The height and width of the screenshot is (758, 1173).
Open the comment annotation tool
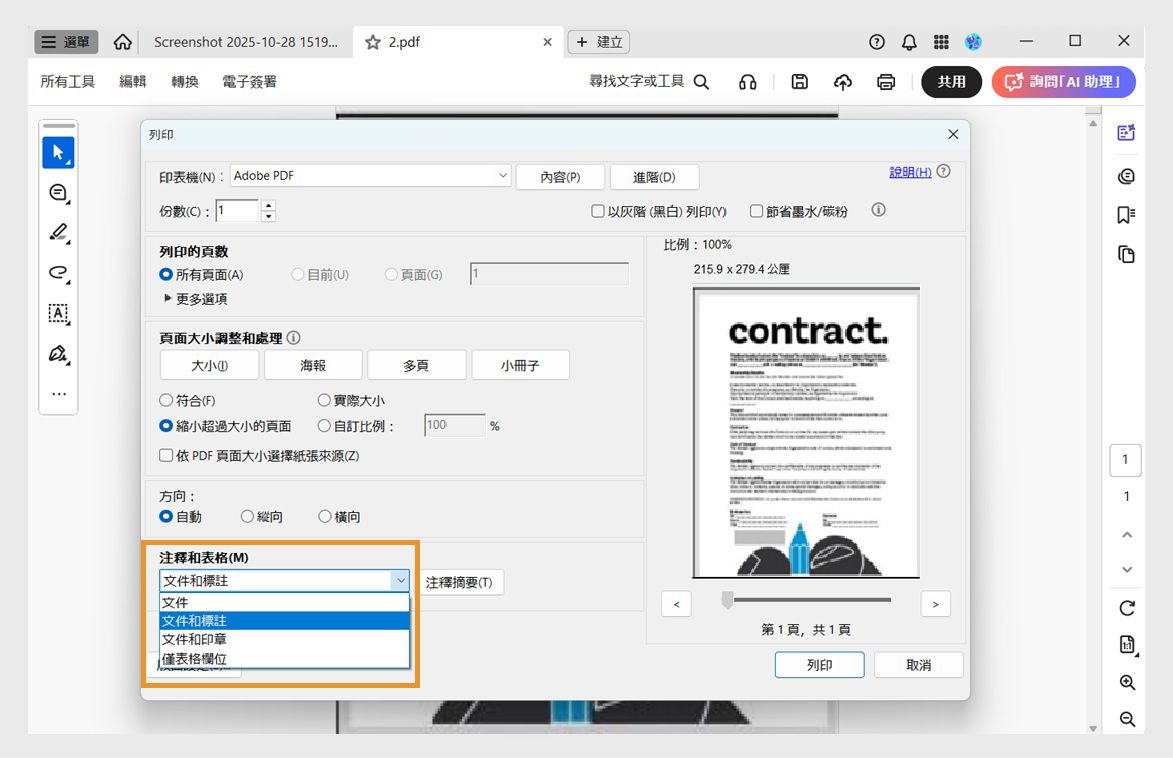(x=57, y=192)
